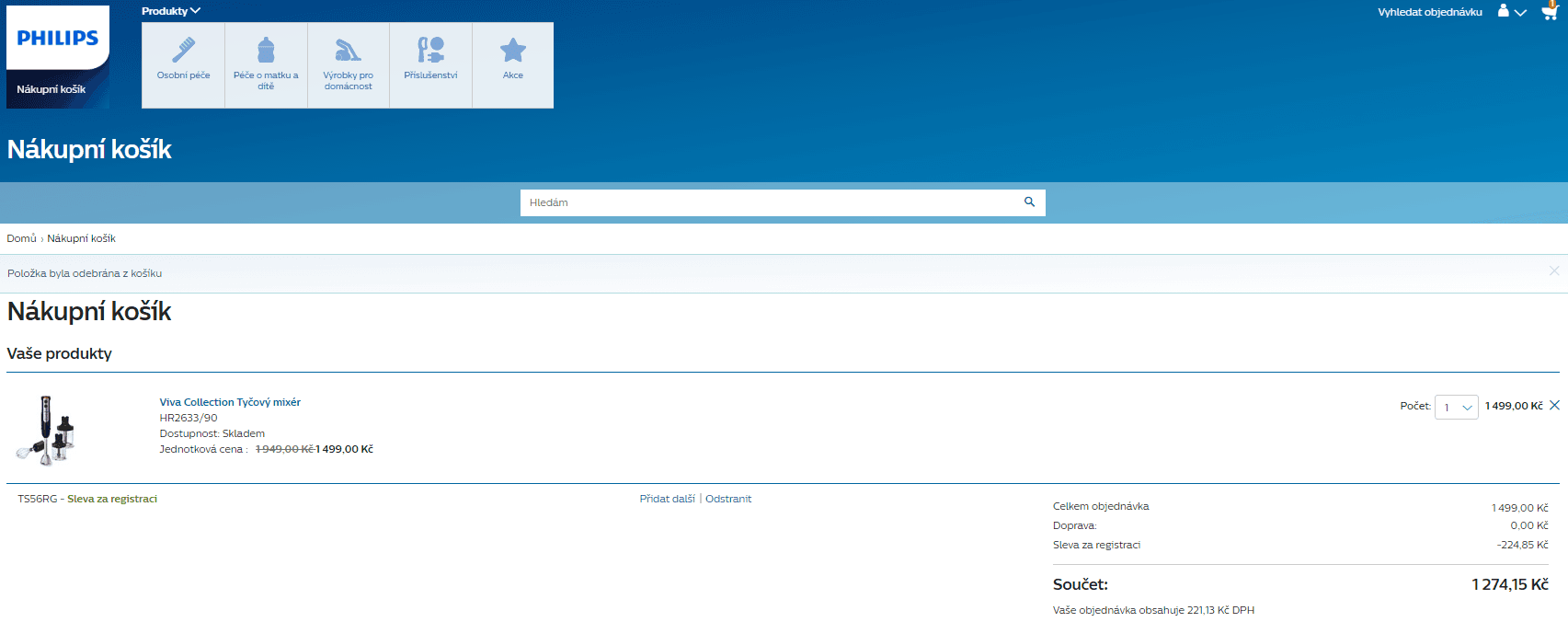Click Dostupnost: Skladem text
Viewport: 1568px width, 622px height.
(212, 433)
